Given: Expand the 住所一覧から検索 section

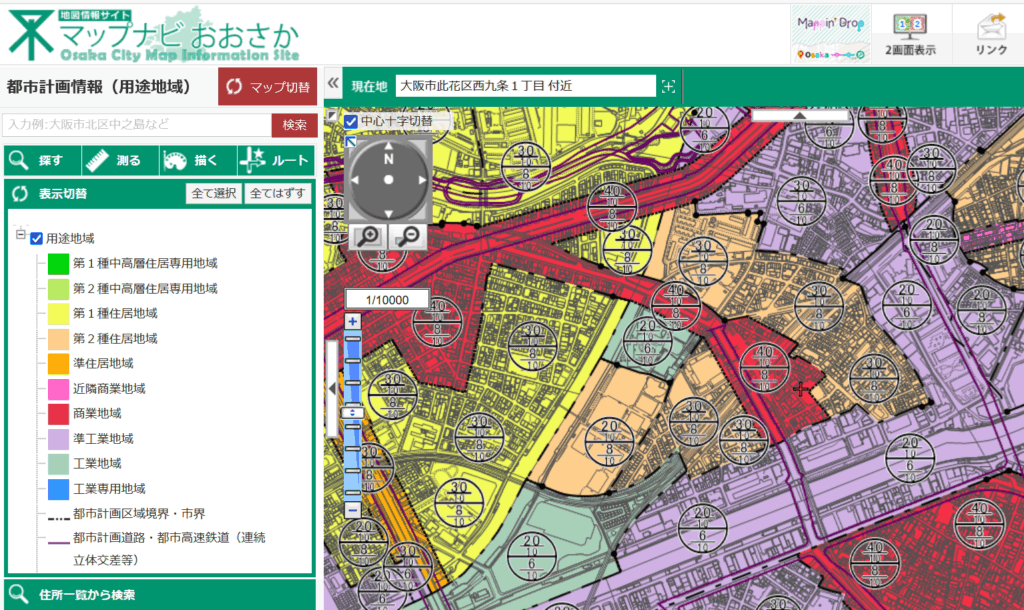Looking at the screenshot, I should [x=160, y=594].
